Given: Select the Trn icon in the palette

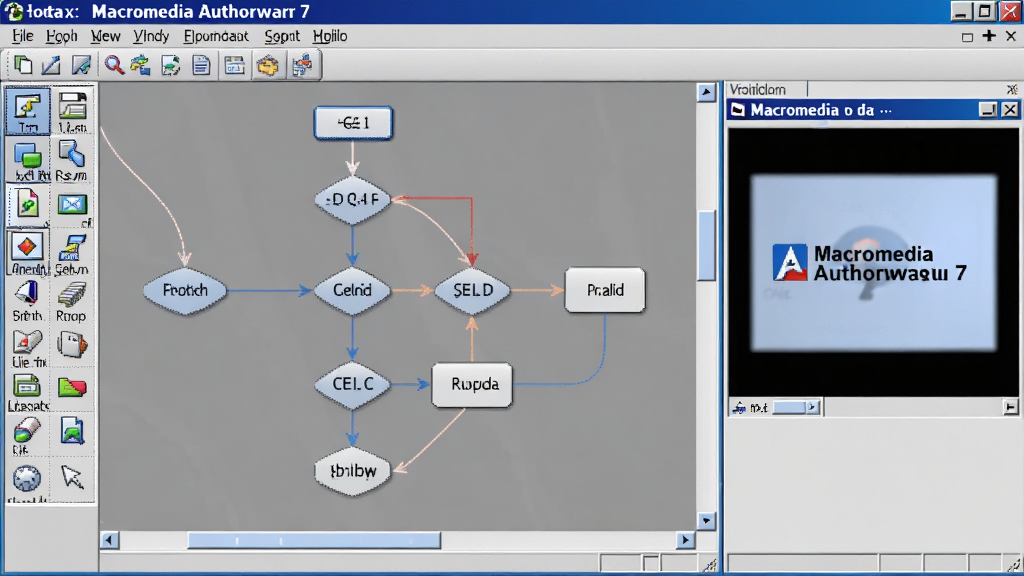Looking at the screenshot, I should coord(27,111).
